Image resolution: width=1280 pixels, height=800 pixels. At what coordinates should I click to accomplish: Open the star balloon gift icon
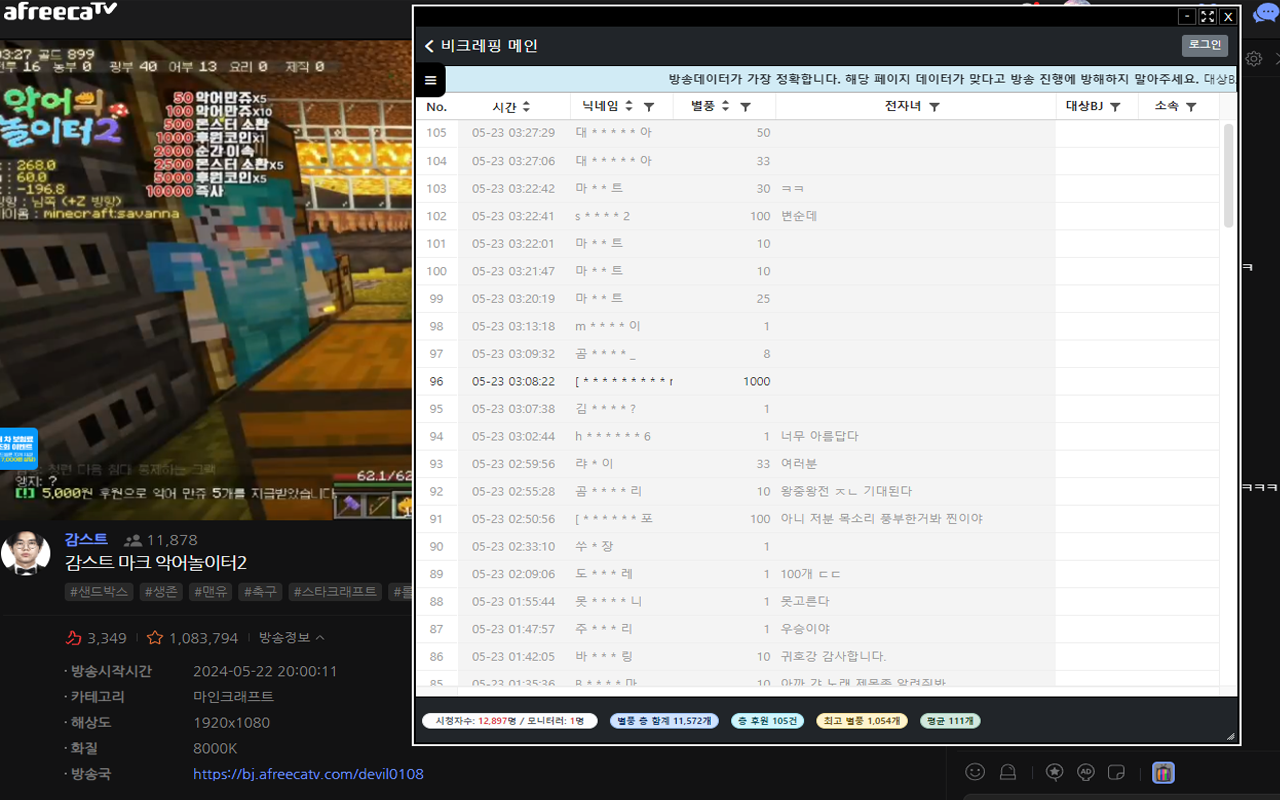click(x=1054, y=772)
